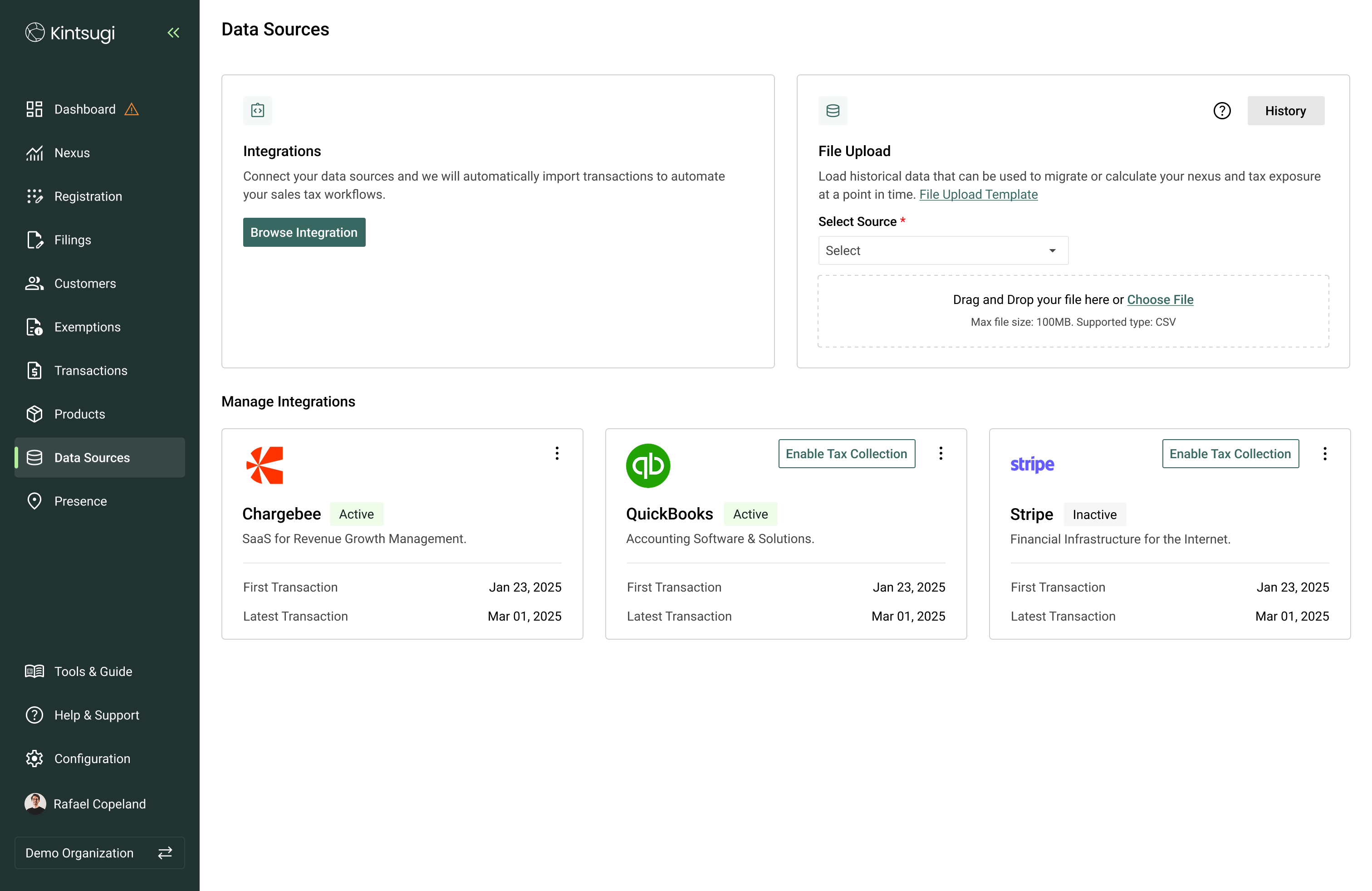Screen dimensions: 1372x891
Task: Enable Tax Collection for QuickBooks
Action: pos(846,454)
